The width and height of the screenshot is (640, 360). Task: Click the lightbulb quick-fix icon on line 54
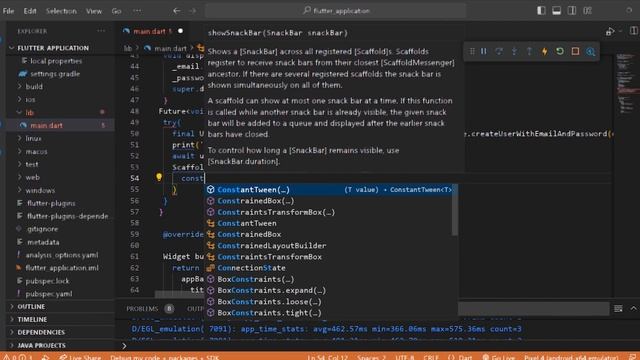point(159,177)
